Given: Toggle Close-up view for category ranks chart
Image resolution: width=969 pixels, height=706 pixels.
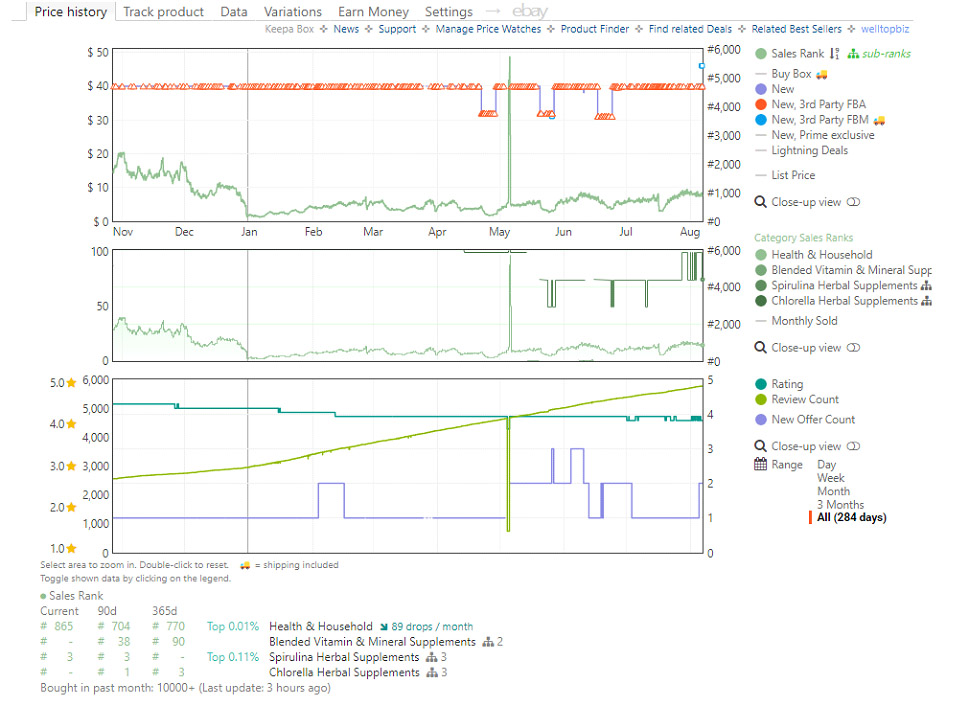Looking at the screenshot, I should (x=853, y=348).
